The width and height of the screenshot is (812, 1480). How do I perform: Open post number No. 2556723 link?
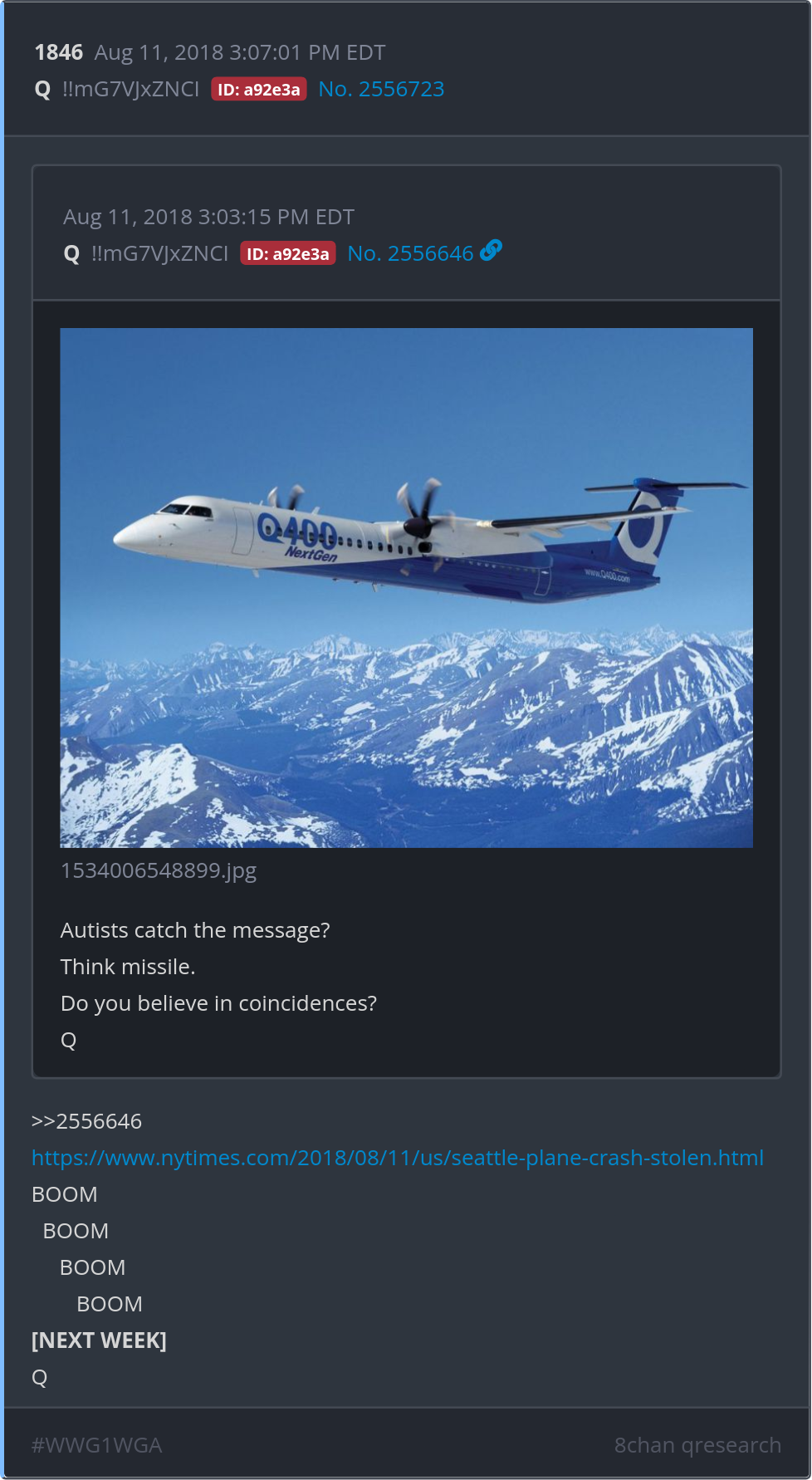(x=381, y=89)
